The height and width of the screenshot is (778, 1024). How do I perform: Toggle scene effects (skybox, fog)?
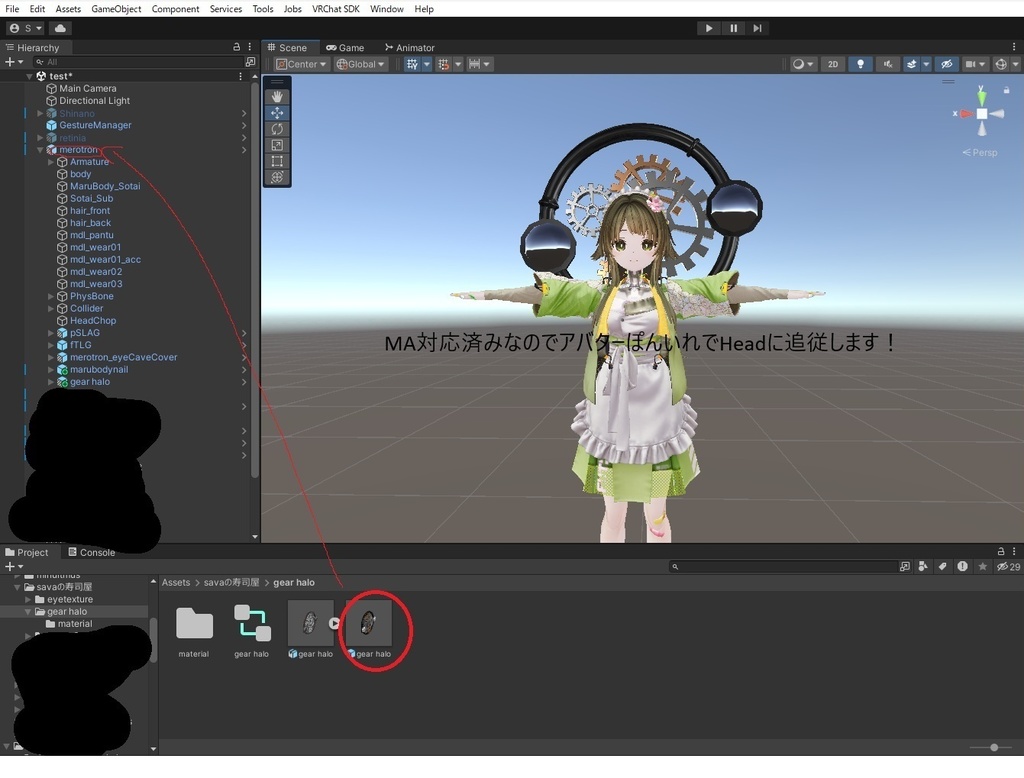click(x=912, y=64)
